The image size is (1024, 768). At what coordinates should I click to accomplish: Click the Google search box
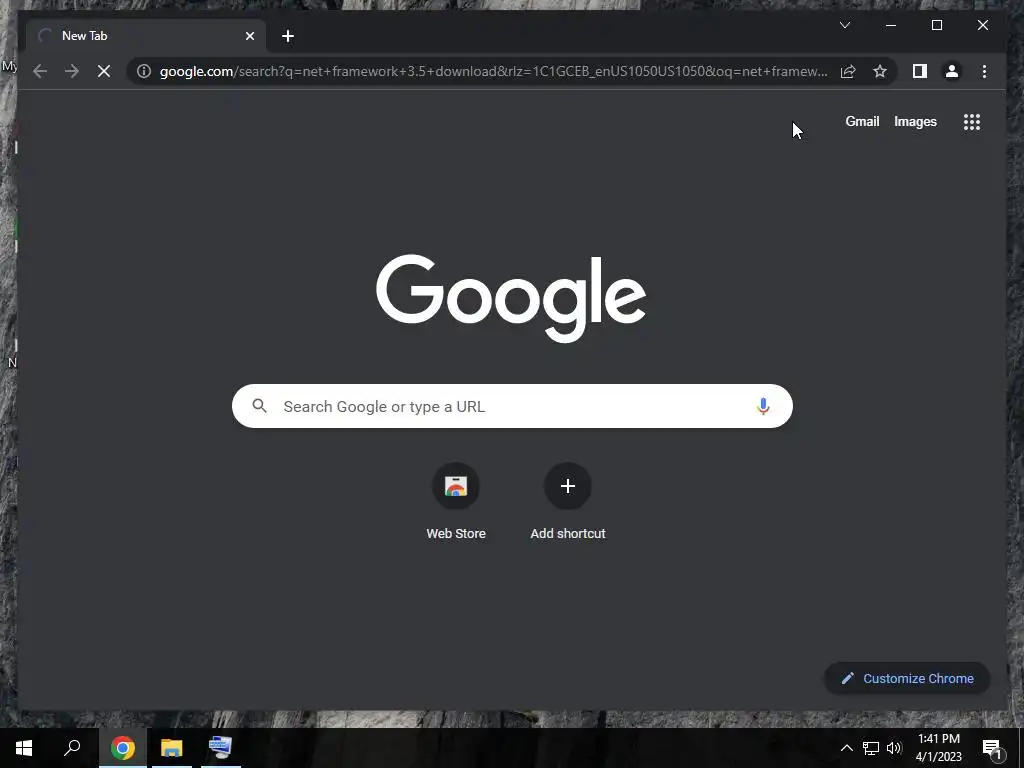(x=512, y=406)
